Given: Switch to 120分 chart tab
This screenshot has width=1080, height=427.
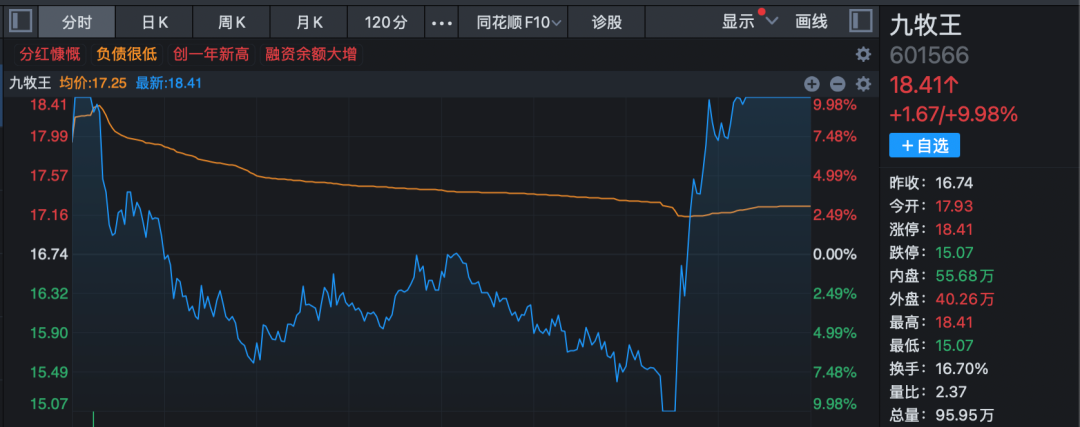Looking at the screenshot, I should tap(386, 22).
